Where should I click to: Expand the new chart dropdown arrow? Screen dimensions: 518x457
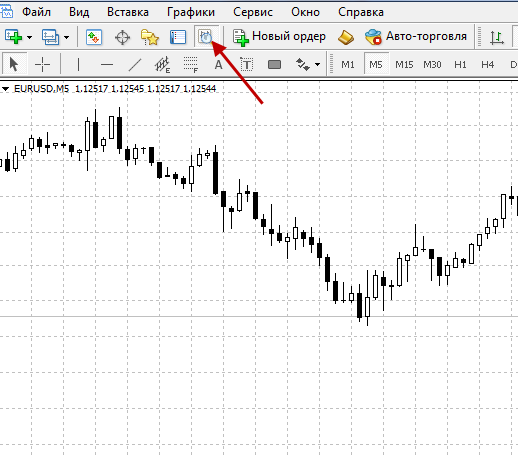tap(29, 37)
